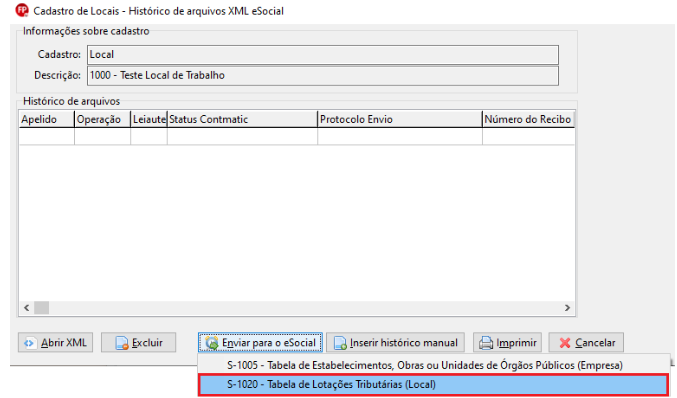Click the Operação column header
Image resolution: width=677 pixels, height=398 pixels.
tap(103, 119)
